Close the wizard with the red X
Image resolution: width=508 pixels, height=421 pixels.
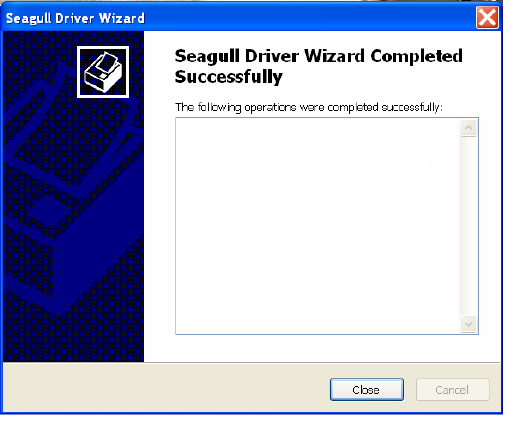(487, 18)
